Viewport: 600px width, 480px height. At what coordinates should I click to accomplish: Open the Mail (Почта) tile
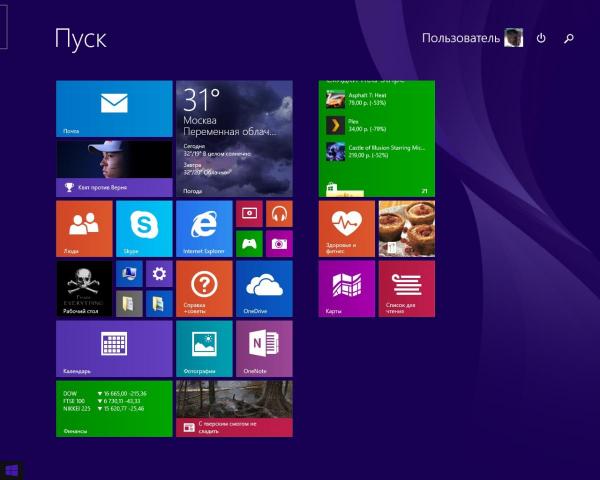tap(114, 108)
